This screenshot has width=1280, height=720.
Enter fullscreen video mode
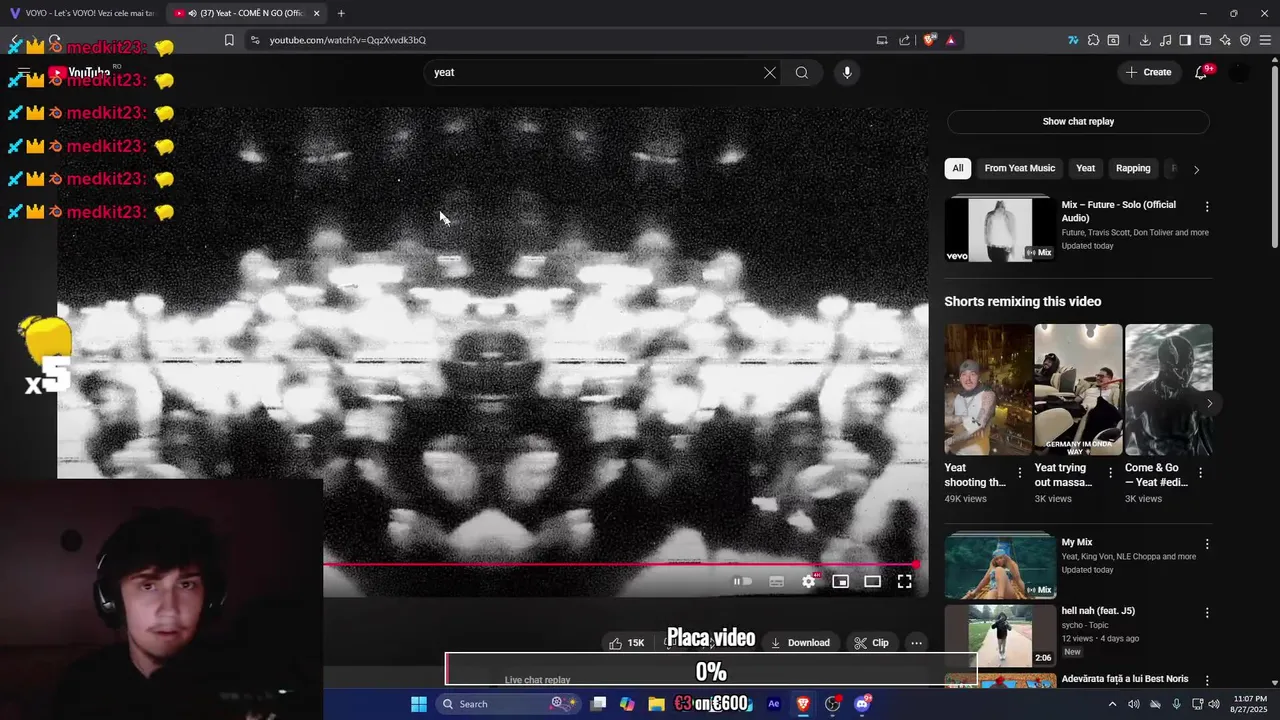click(904, 581)
